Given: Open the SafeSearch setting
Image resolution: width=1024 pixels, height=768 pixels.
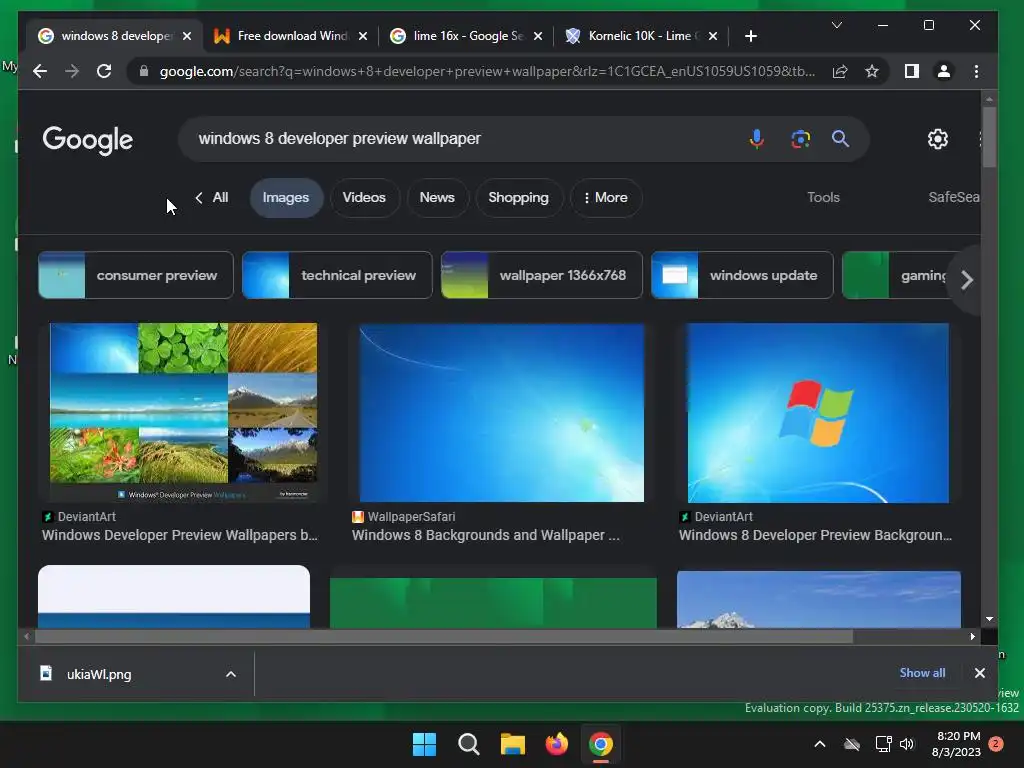Looking at the screenshot, I should tap(953, 197).
